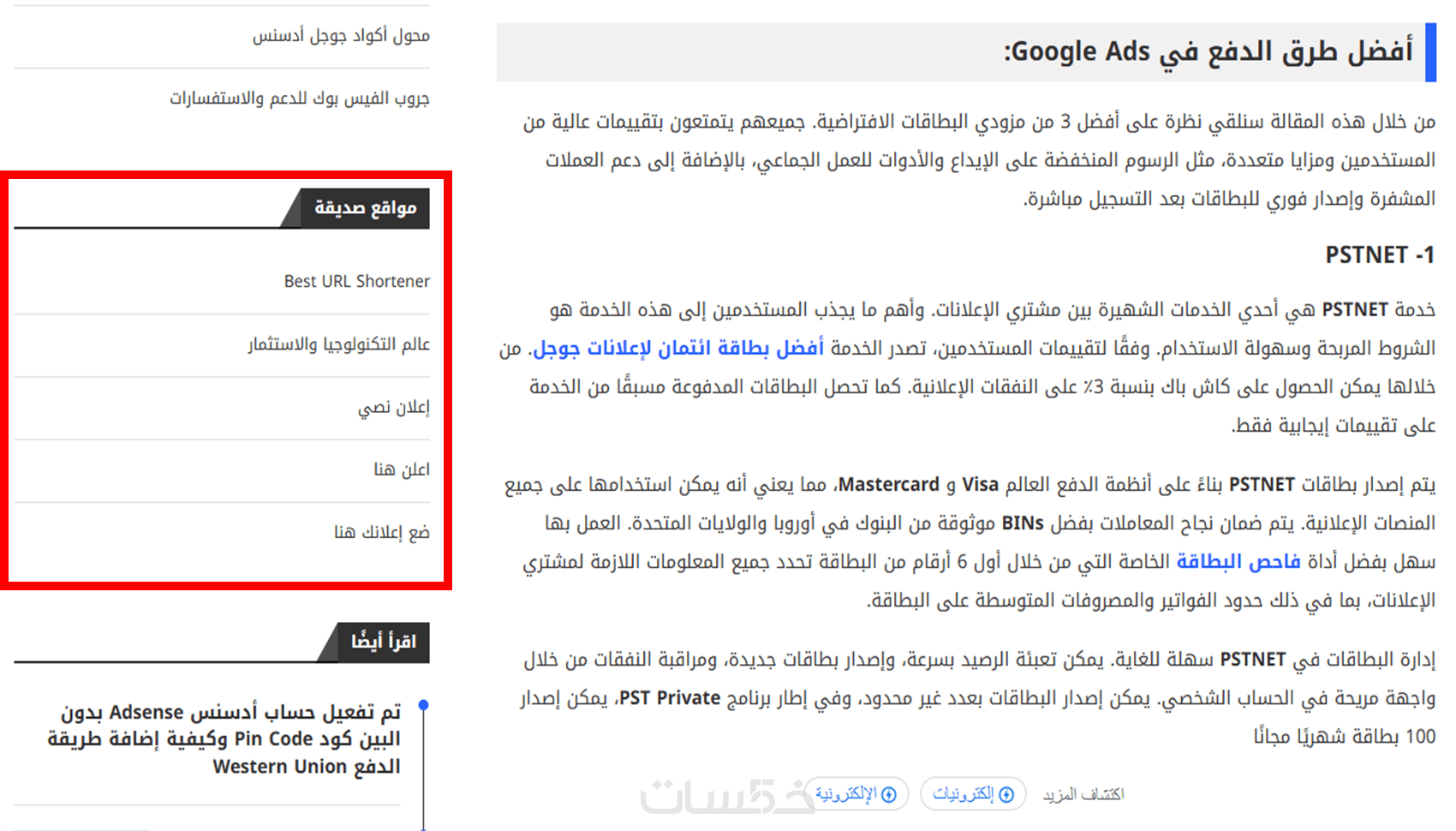1456x831 pixels.
Task: Click the إلكترونيات suggestion chip
Action: (x=973, y=794)
